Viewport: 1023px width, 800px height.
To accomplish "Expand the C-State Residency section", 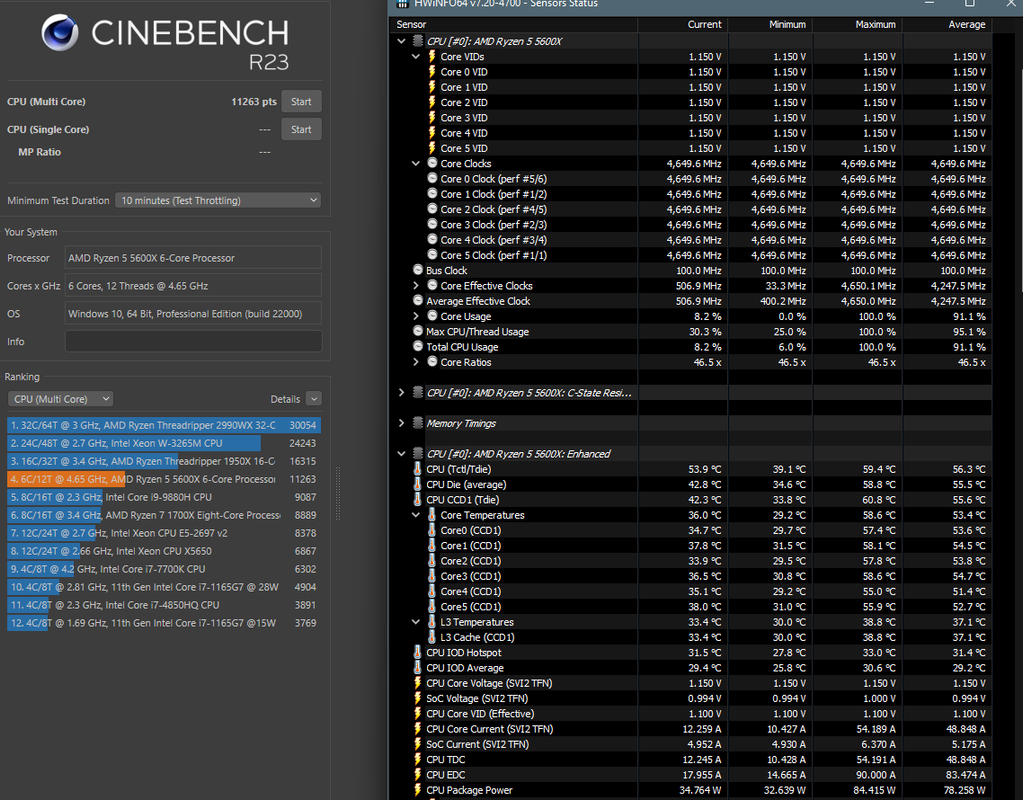I will coord(401,393).
